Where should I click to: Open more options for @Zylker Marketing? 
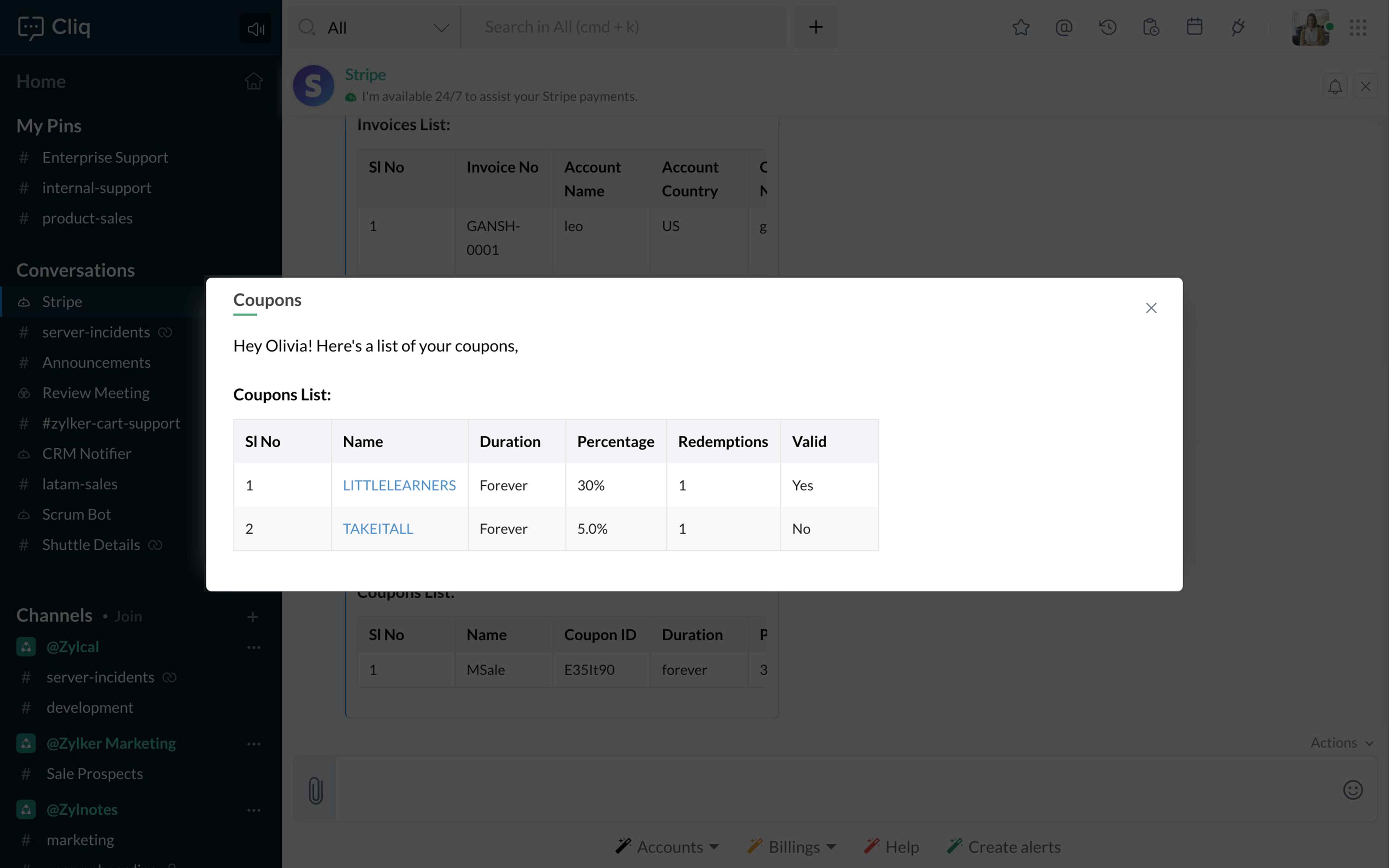pyautogui.click(x=254, y=743)
